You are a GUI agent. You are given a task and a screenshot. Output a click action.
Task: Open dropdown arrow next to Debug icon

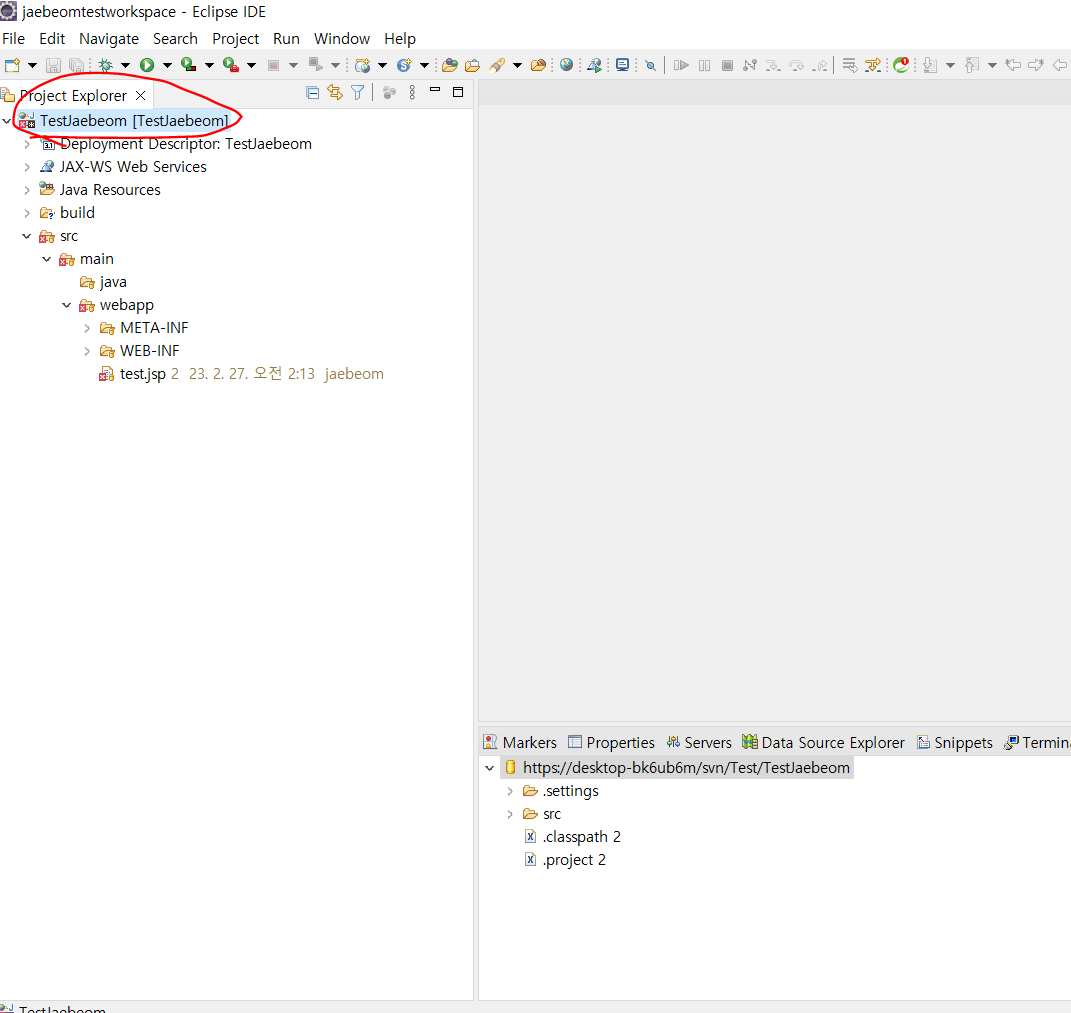(125, 66)
